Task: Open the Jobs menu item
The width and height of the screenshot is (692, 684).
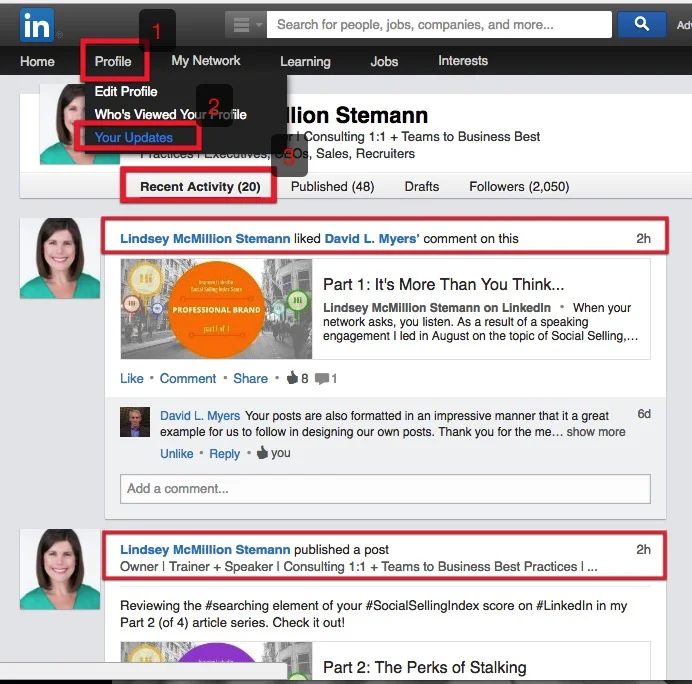Action: (384, 61)
